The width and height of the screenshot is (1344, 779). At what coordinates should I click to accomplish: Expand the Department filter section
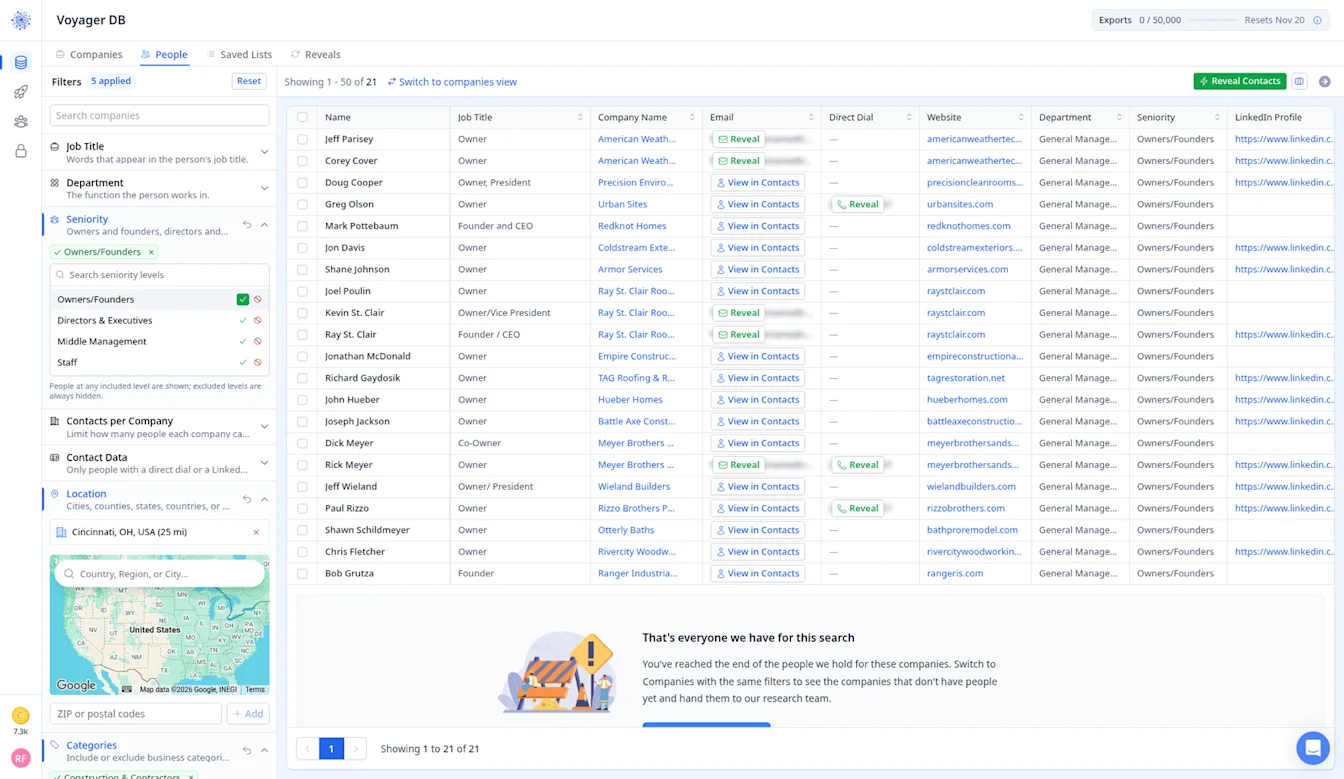click(x=264, y=188)
